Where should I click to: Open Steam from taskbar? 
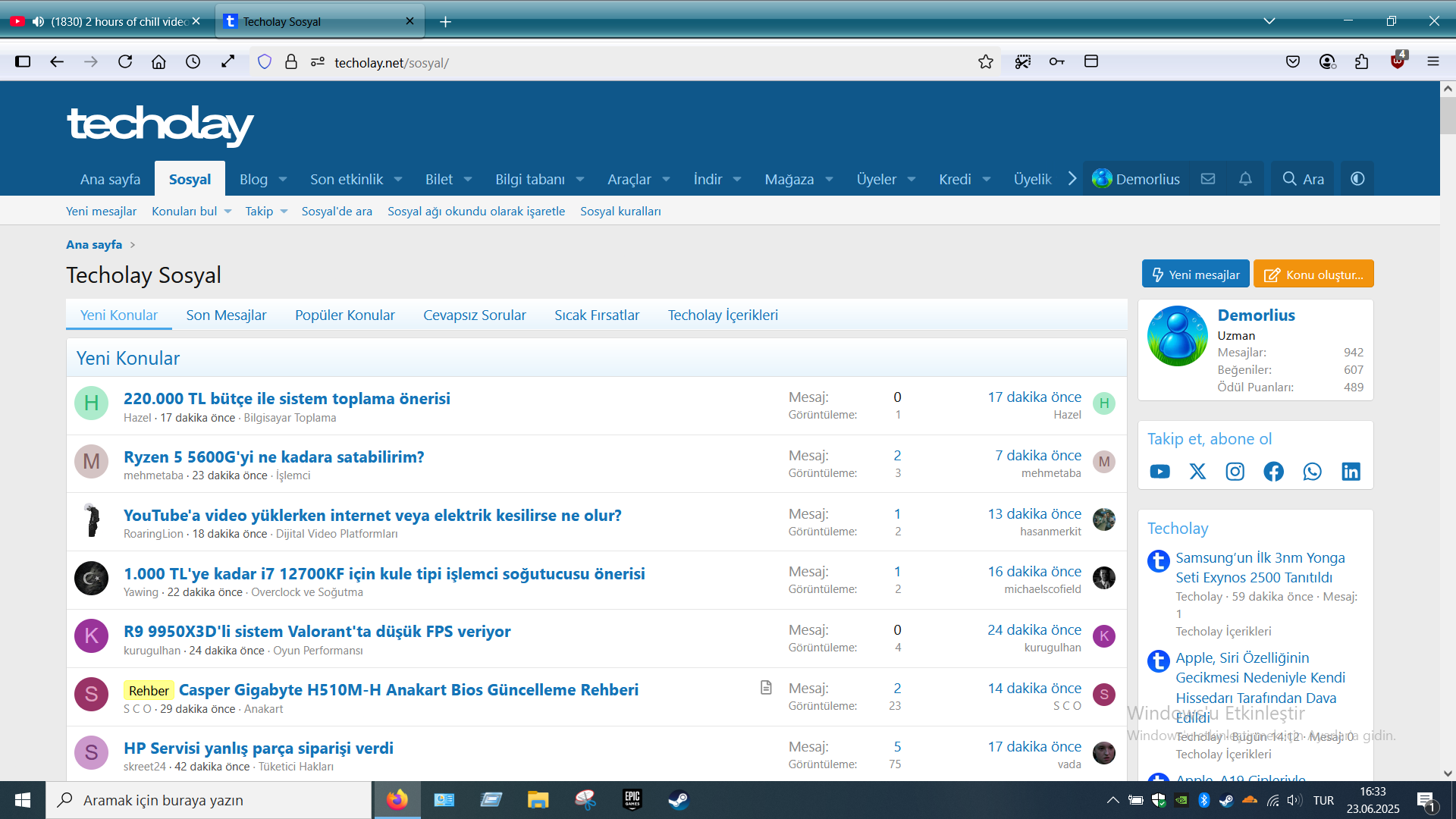tap(679, 800)
